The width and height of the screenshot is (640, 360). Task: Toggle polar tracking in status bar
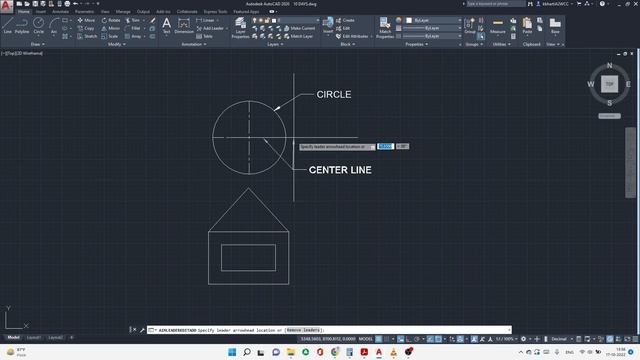(417, 339)
